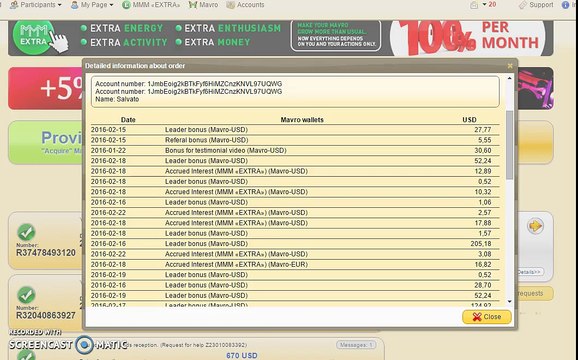Image resolution: width=578 pixels, height=360 pixels.
Task: Click the My Page person icon
Action: pyautogui.click(x=74, y=5)
